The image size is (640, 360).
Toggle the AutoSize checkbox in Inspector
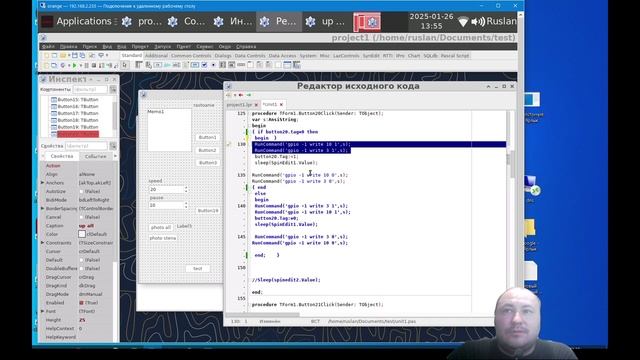[81, 191]
